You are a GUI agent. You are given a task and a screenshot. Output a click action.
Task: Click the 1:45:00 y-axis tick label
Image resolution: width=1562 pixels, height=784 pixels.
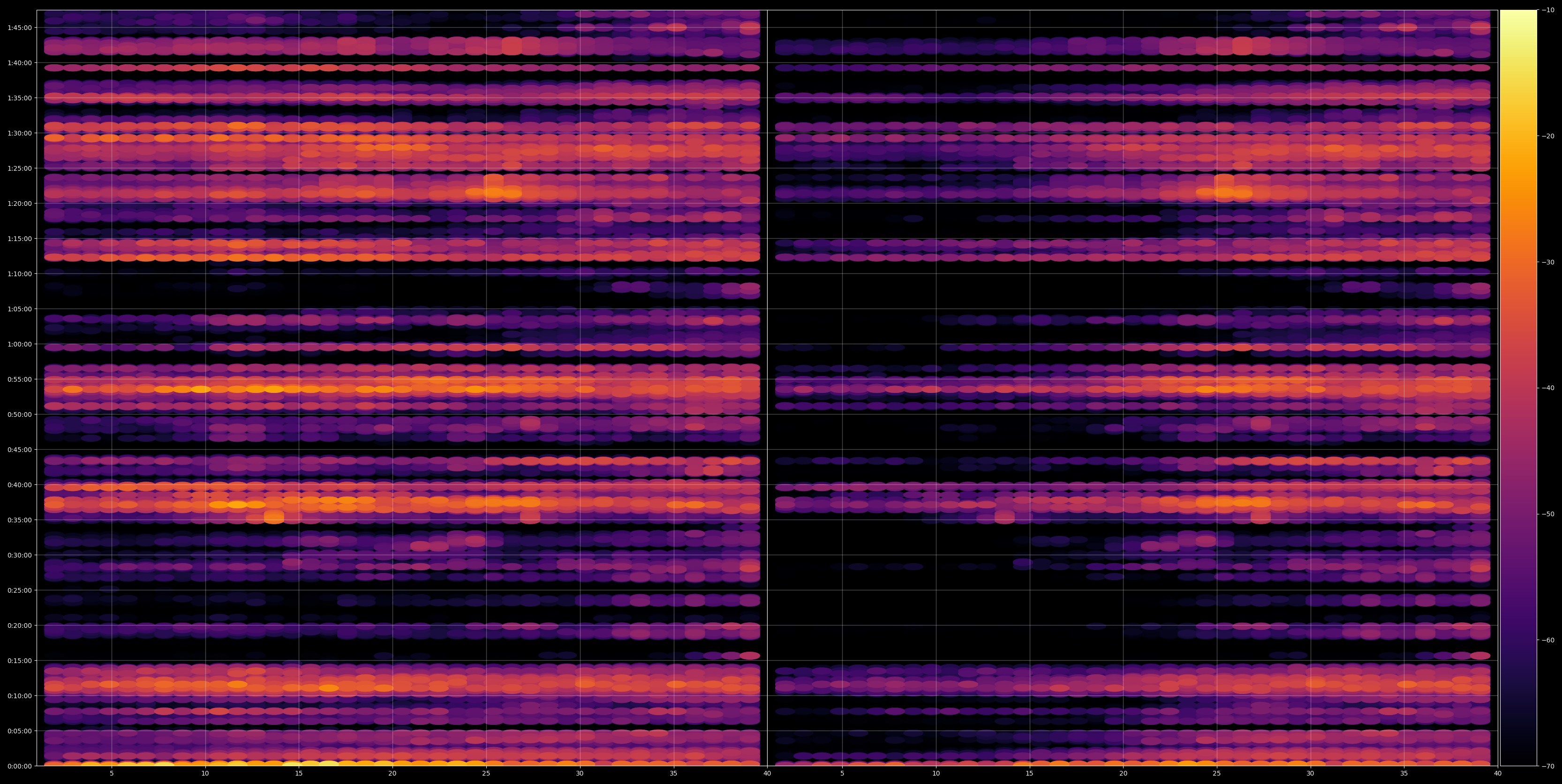point(20,27)
